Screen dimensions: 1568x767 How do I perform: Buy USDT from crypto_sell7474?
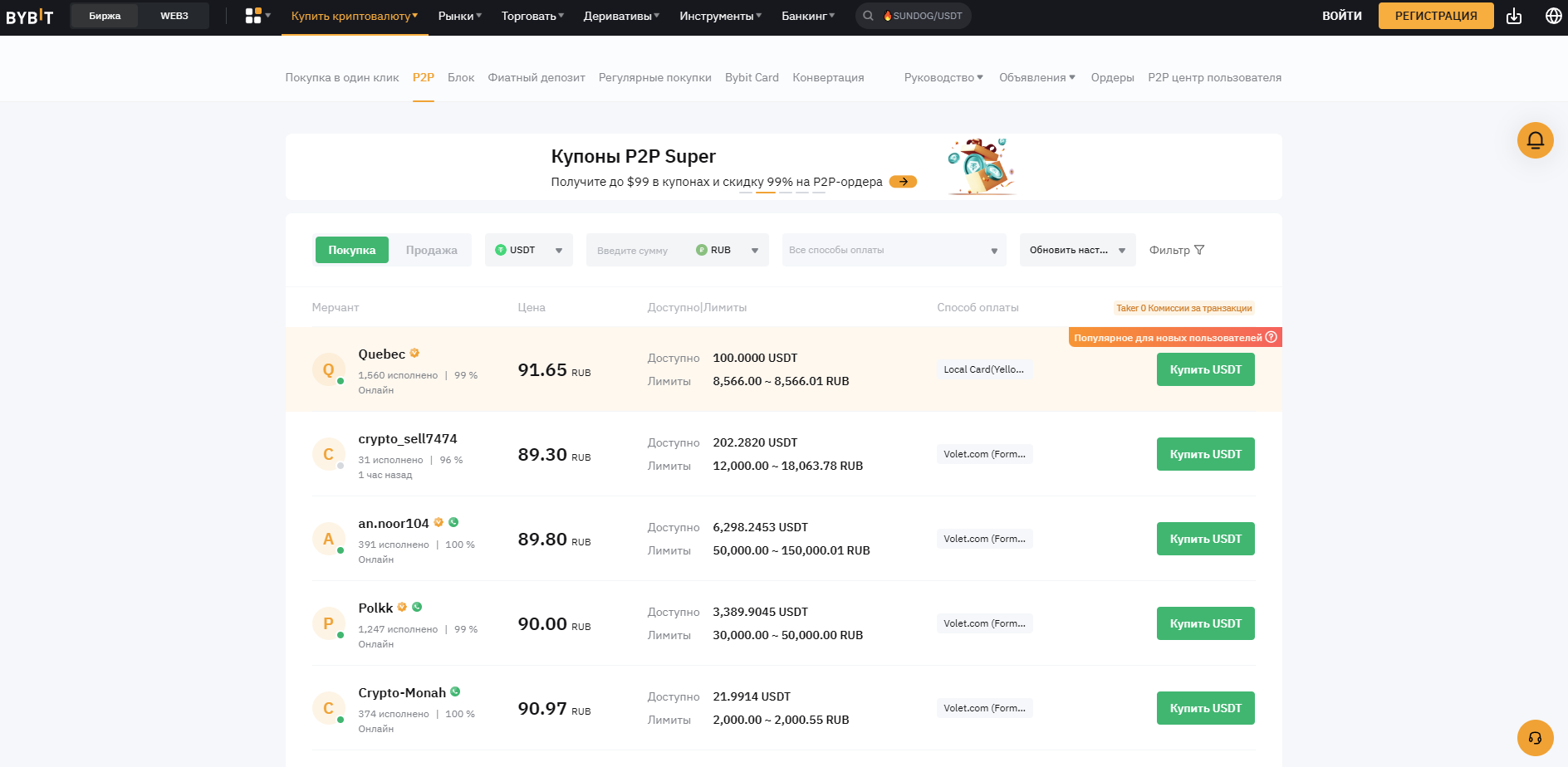point(1205,454)
